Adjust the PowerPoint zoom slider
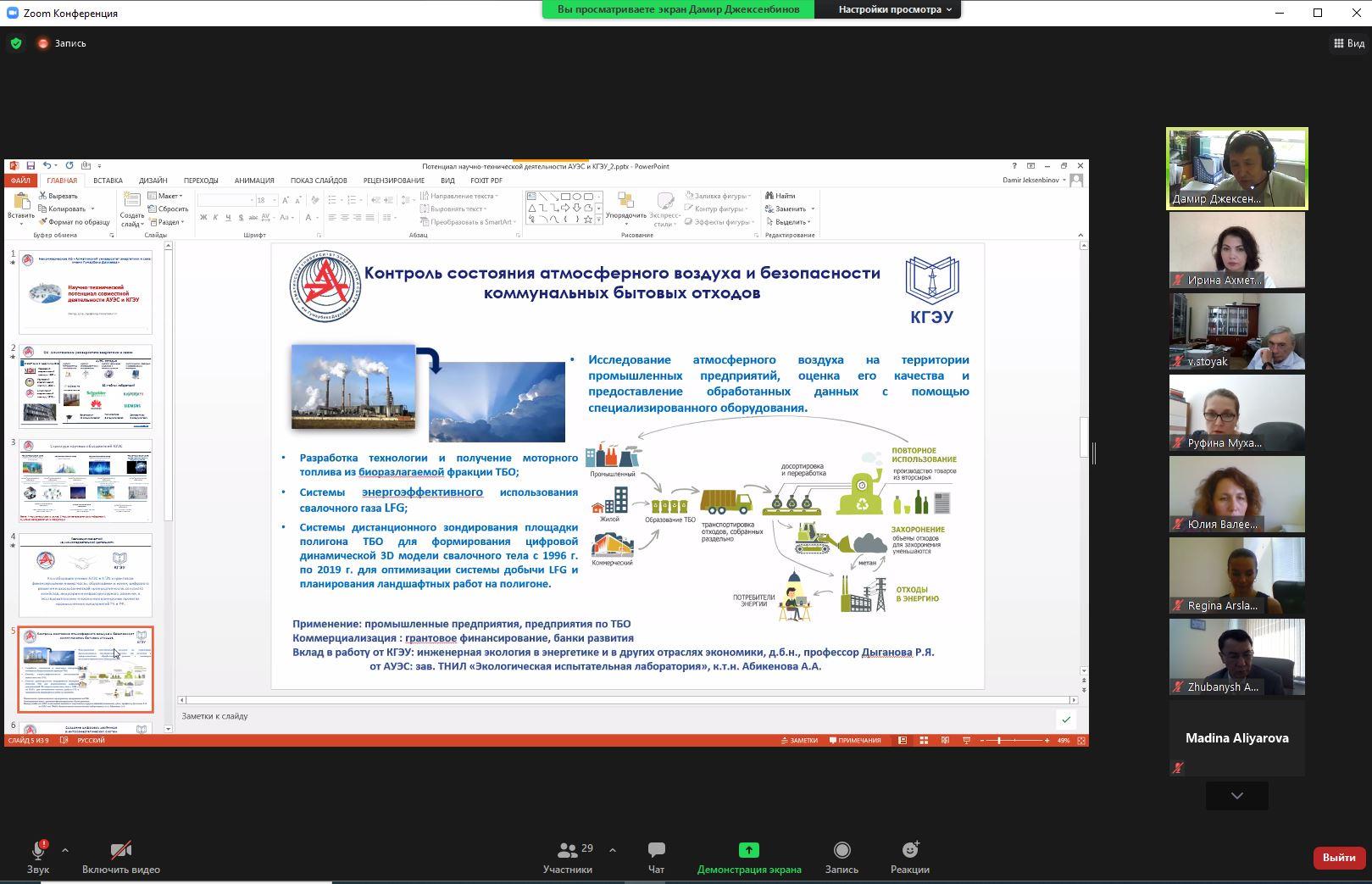Screen dimensions: 1372x884 pos(1000,741)
